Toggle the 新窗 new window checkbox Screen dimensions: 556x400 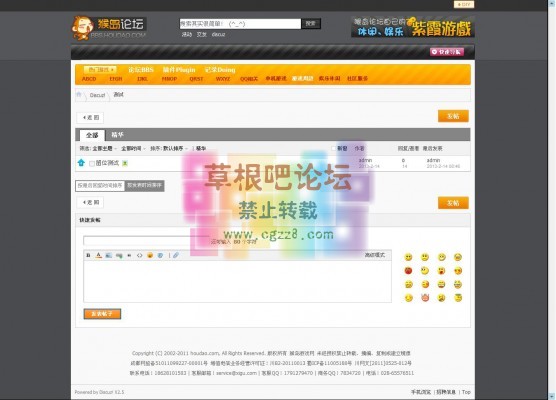333,148
